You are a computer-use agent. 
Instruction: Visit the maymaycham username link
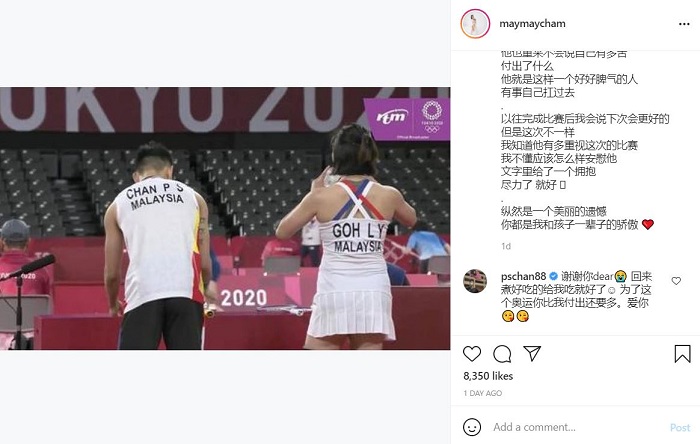(532, 24)
